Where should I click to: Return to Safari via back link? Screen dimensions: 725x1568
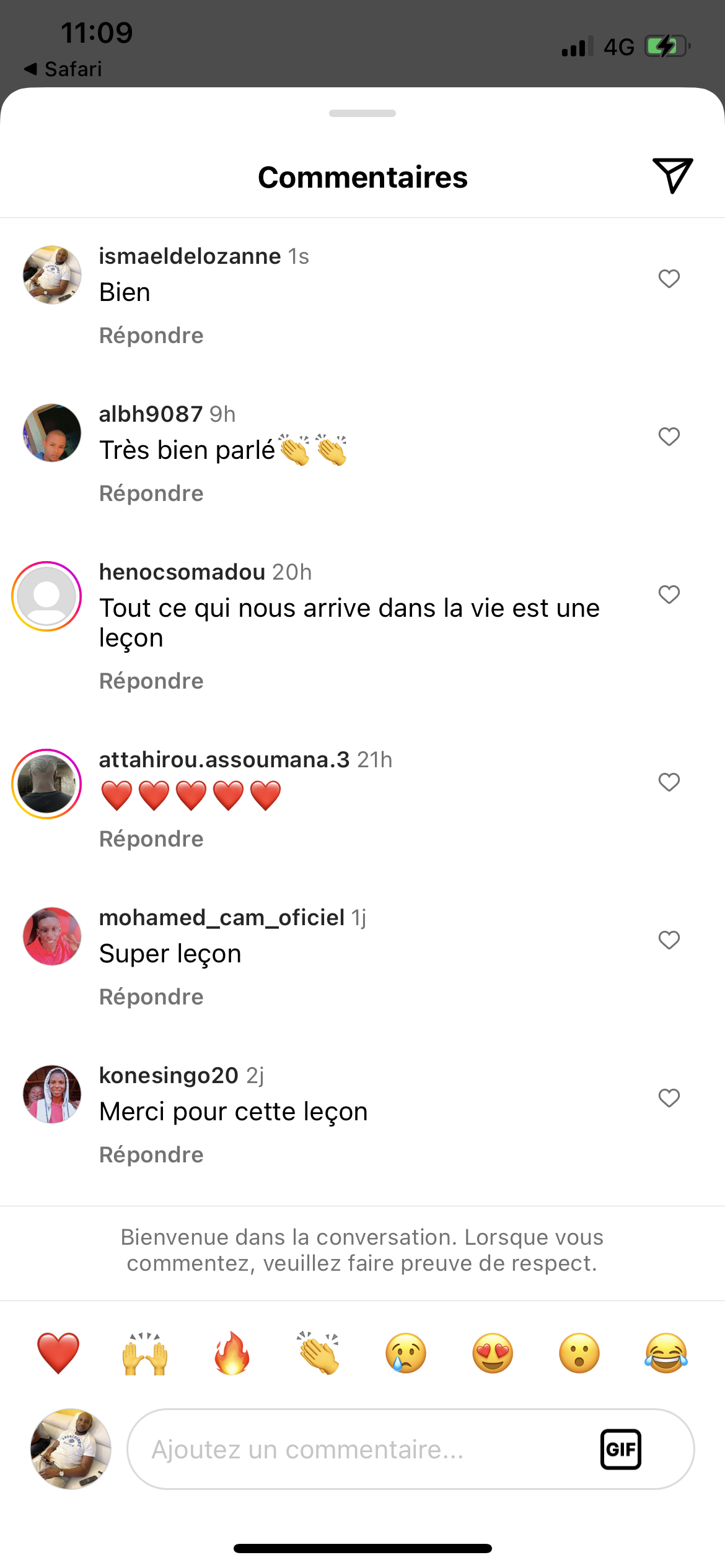click(x=63, y=69)
